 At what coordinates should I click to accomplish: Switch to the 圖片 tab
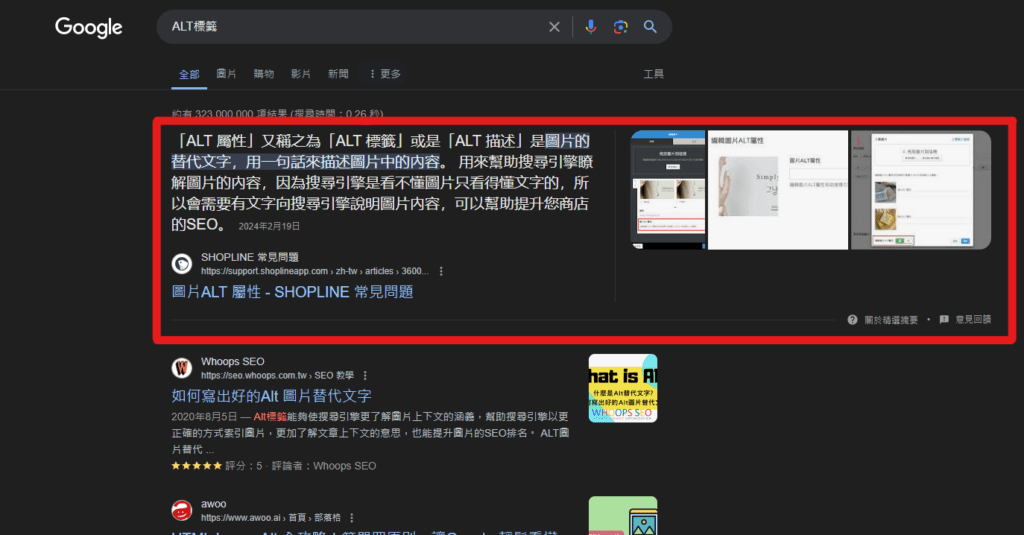pyautogui.click(x=226, y=74)
